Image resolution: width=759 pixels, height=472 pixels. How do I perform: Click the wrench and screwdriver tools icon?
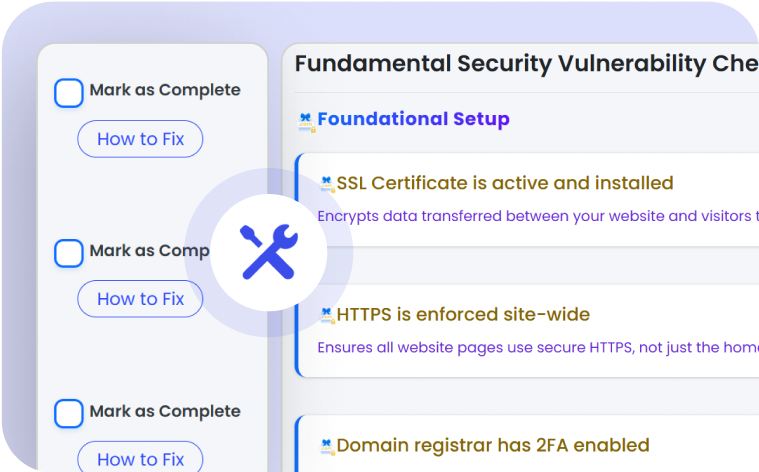click(268, 252)
